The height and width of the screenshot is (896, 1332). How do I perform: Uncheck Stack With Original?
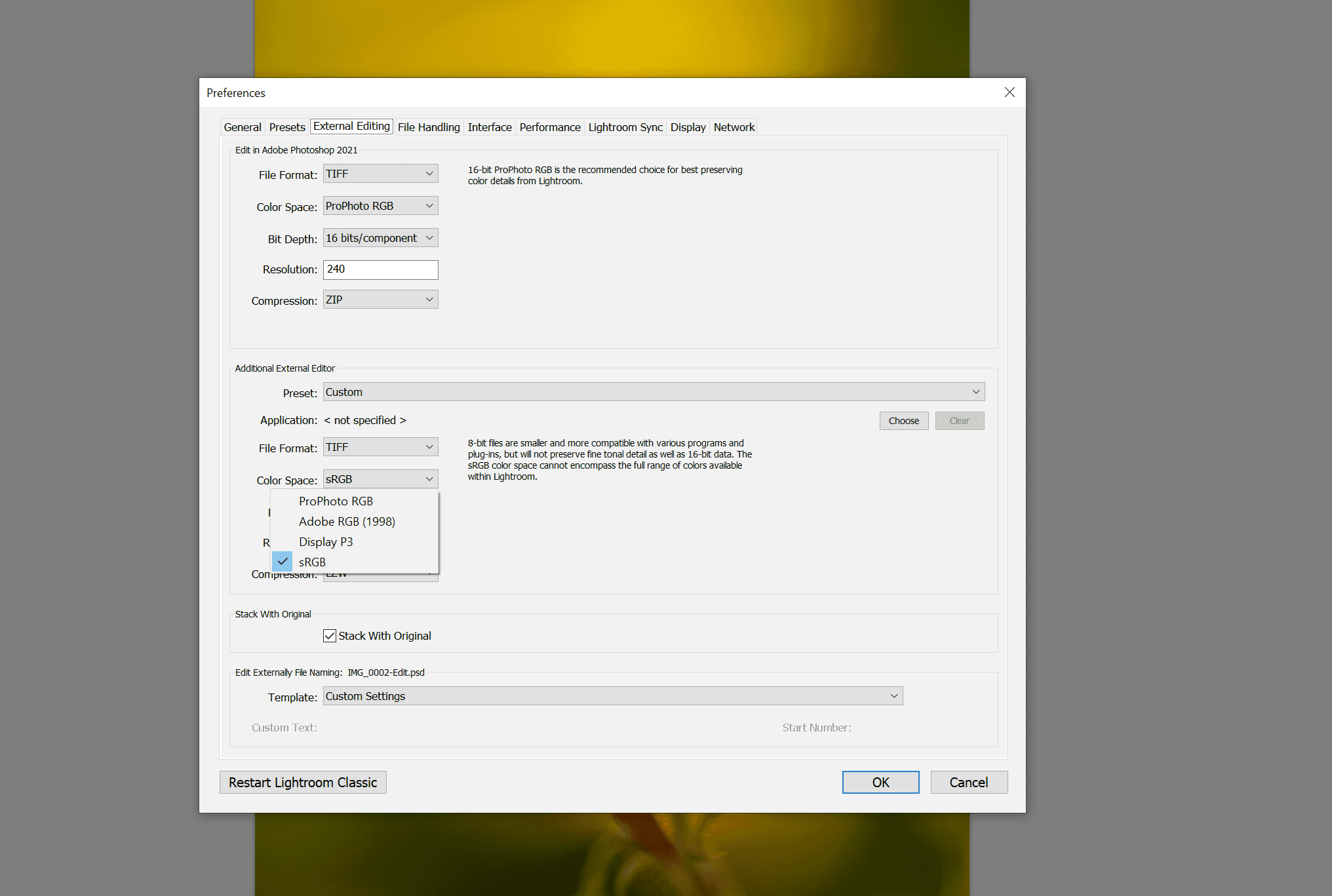pyautogui.click(x=330, y=635)
